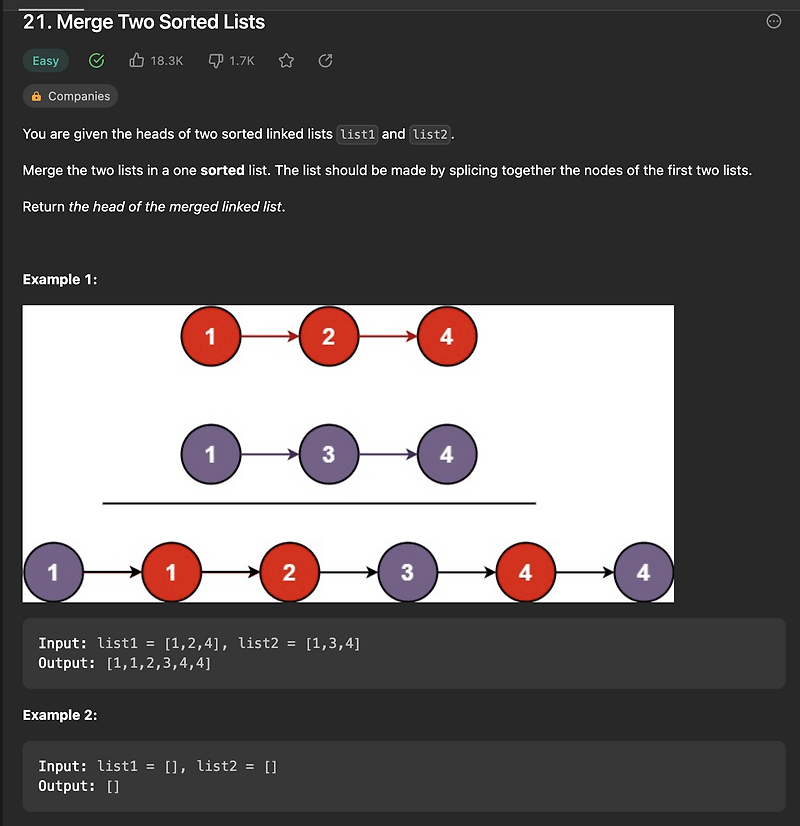Click the green solved checkmark icon
The image size is (800, 826).
tap(96, 61)
